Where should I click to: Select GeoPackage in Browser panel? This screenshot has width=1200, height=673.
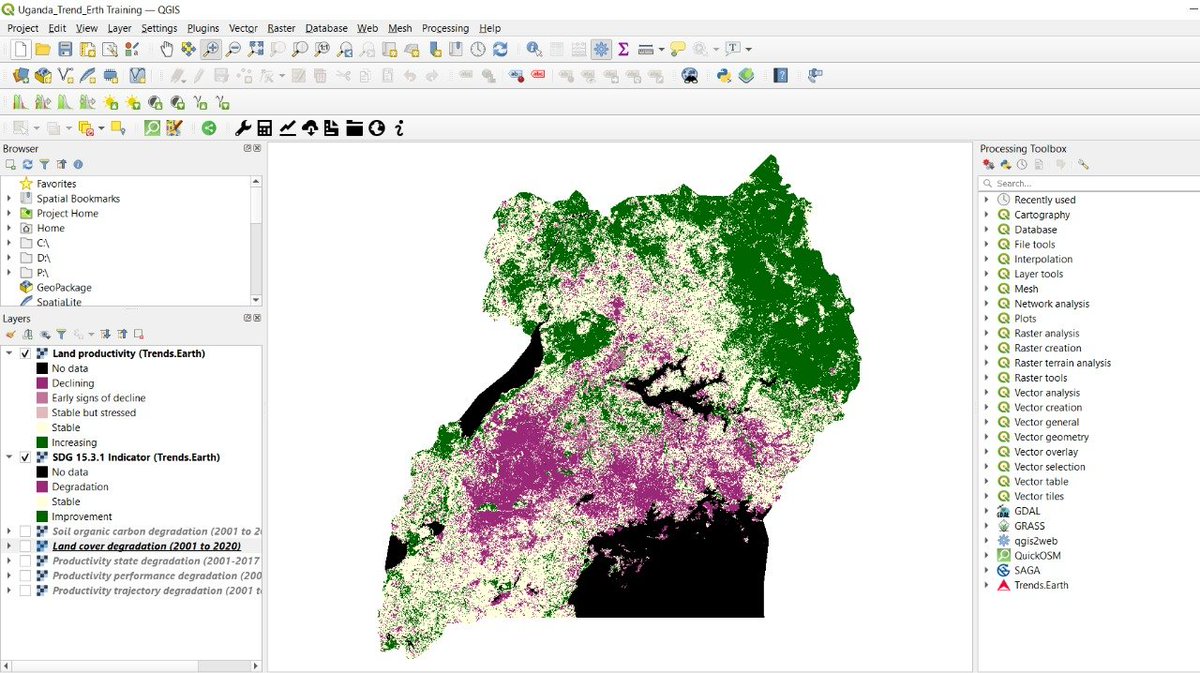tap(64, 288)
